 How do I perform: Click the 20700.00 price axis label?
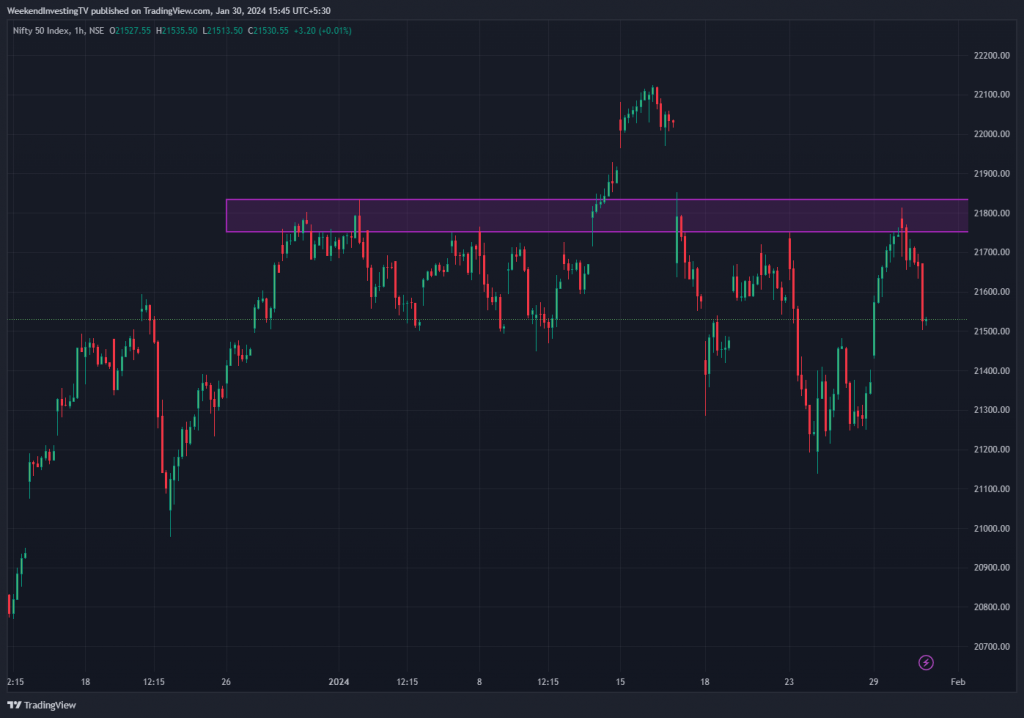click(991, 647)
